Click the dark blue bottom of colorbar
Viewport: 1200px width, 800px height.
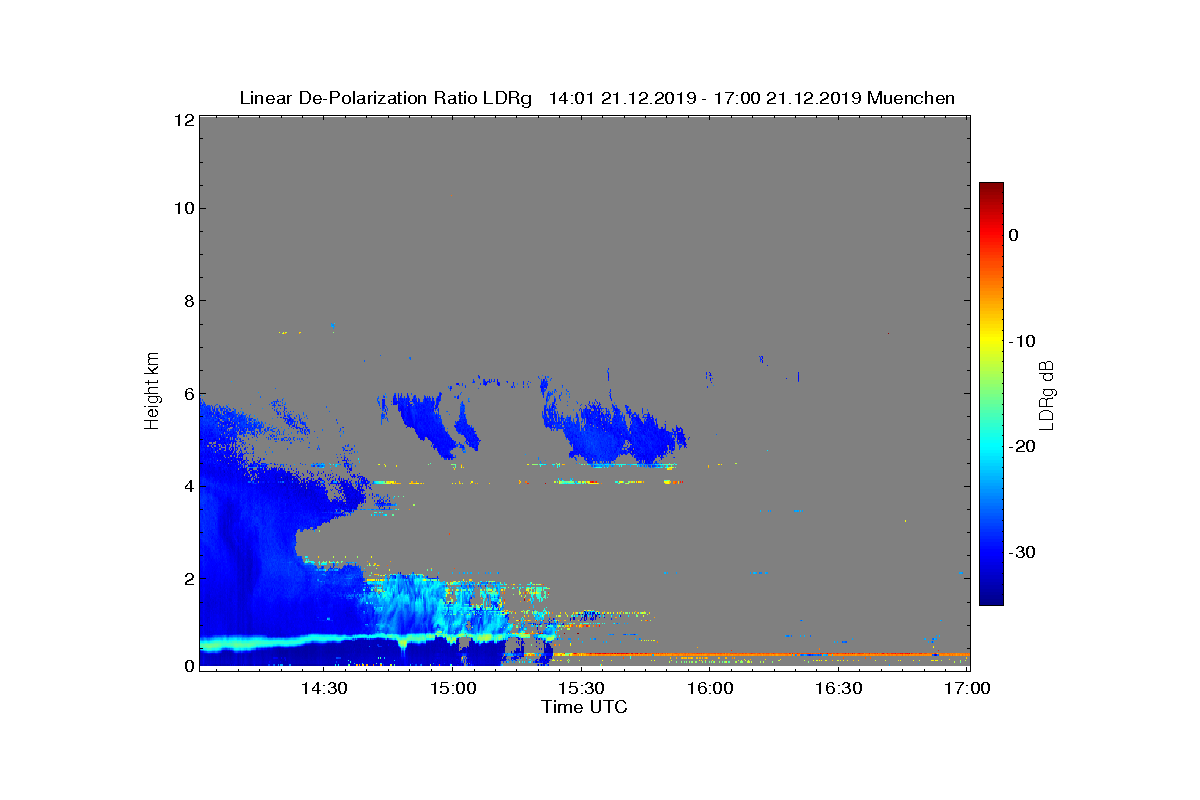pyautogui.click(x=991, y=599)
